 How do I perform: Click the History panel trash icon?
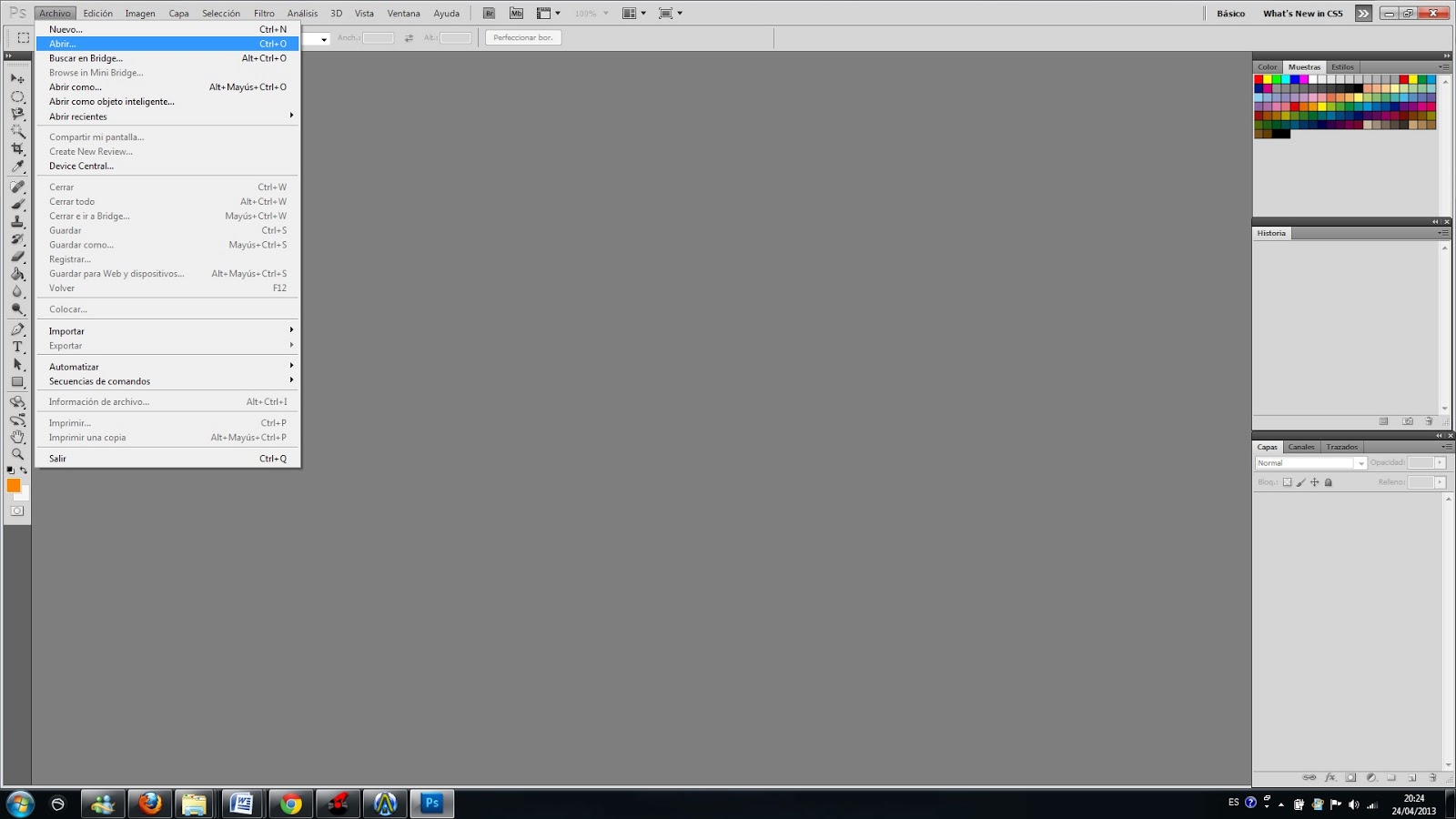[x=1429, y=421]
